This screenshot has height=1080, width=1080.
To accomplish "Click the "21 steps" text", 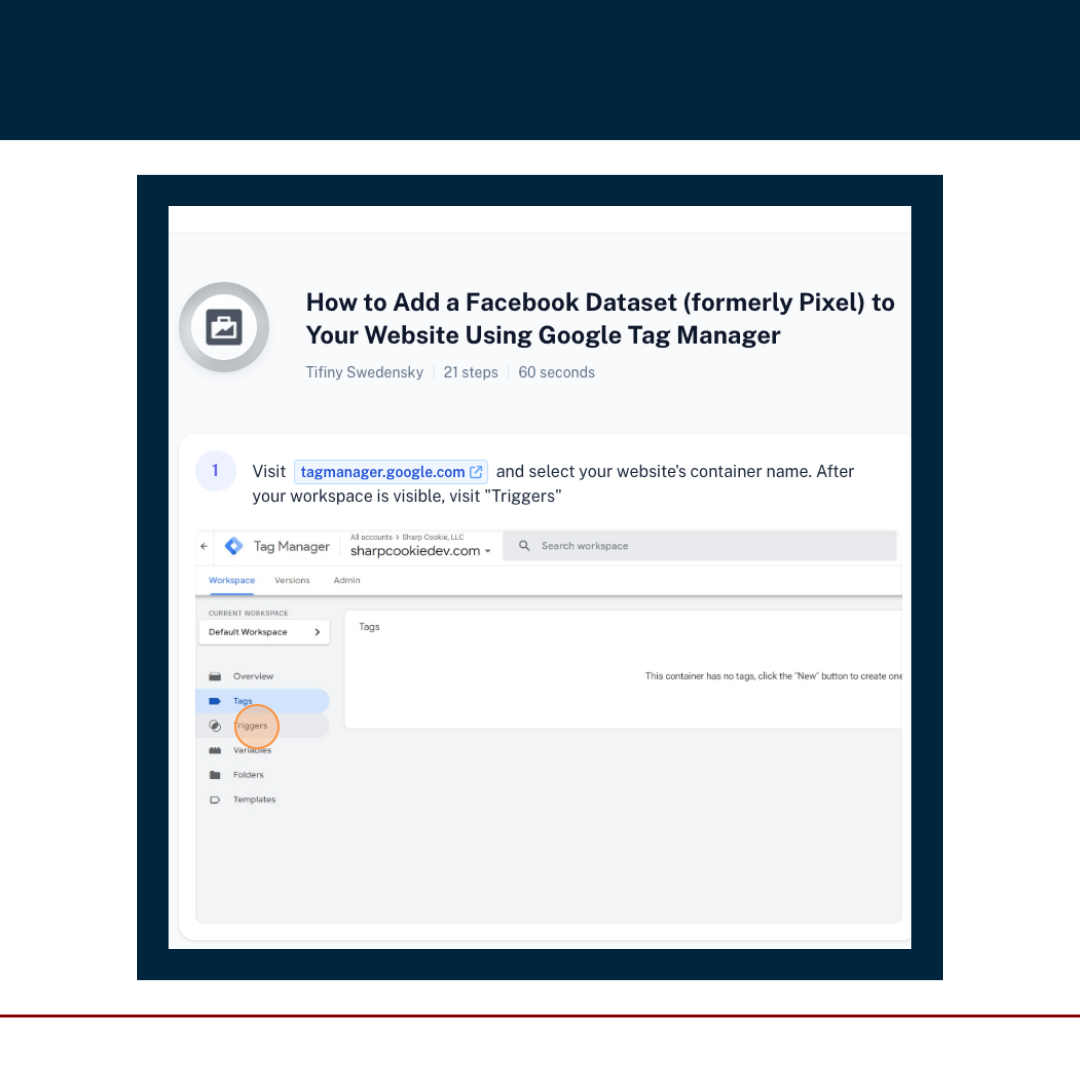I will click(x=470, y=373).
